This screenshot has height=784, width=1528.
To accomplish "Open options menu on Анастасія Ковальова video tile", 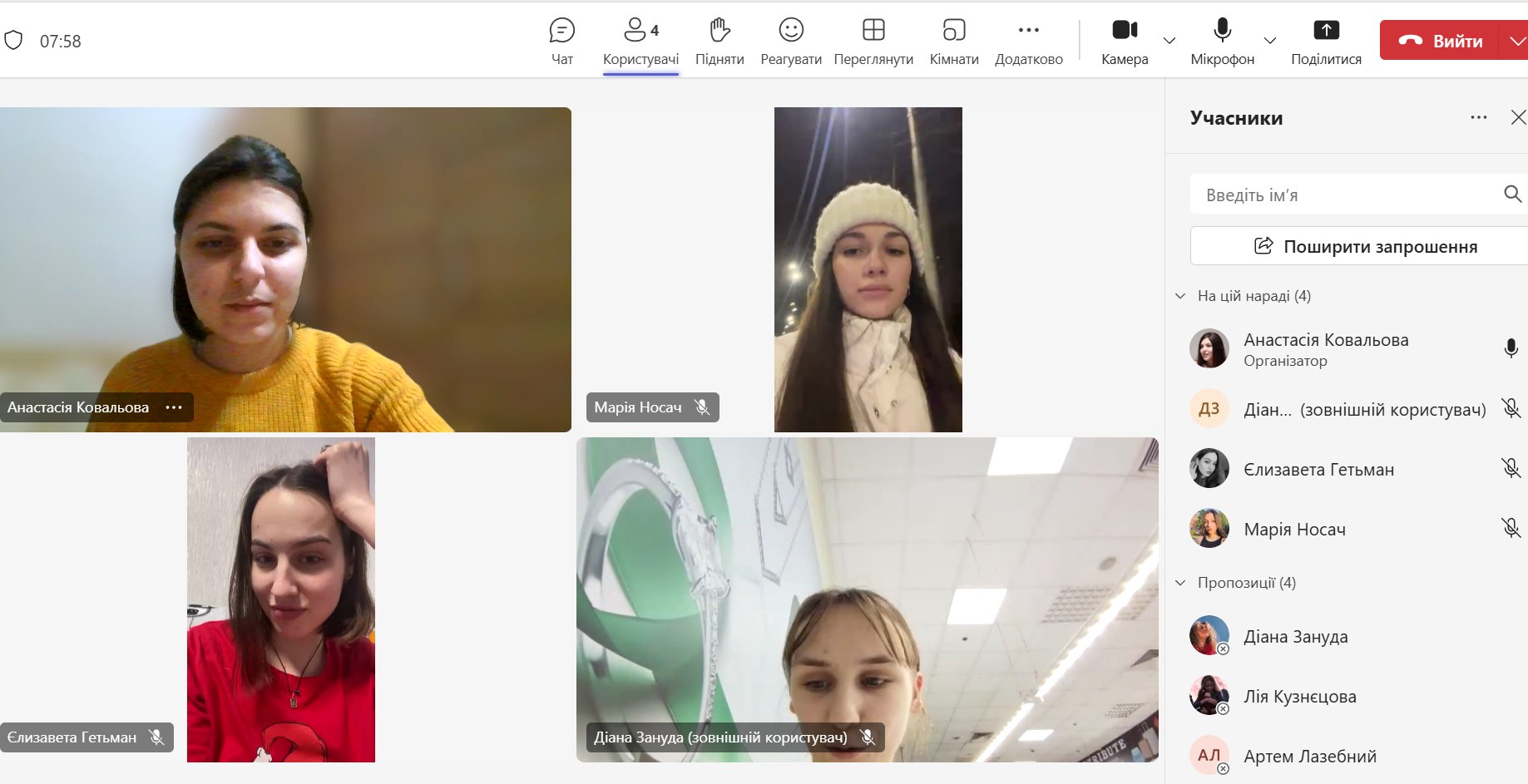I will coord(174,407).
